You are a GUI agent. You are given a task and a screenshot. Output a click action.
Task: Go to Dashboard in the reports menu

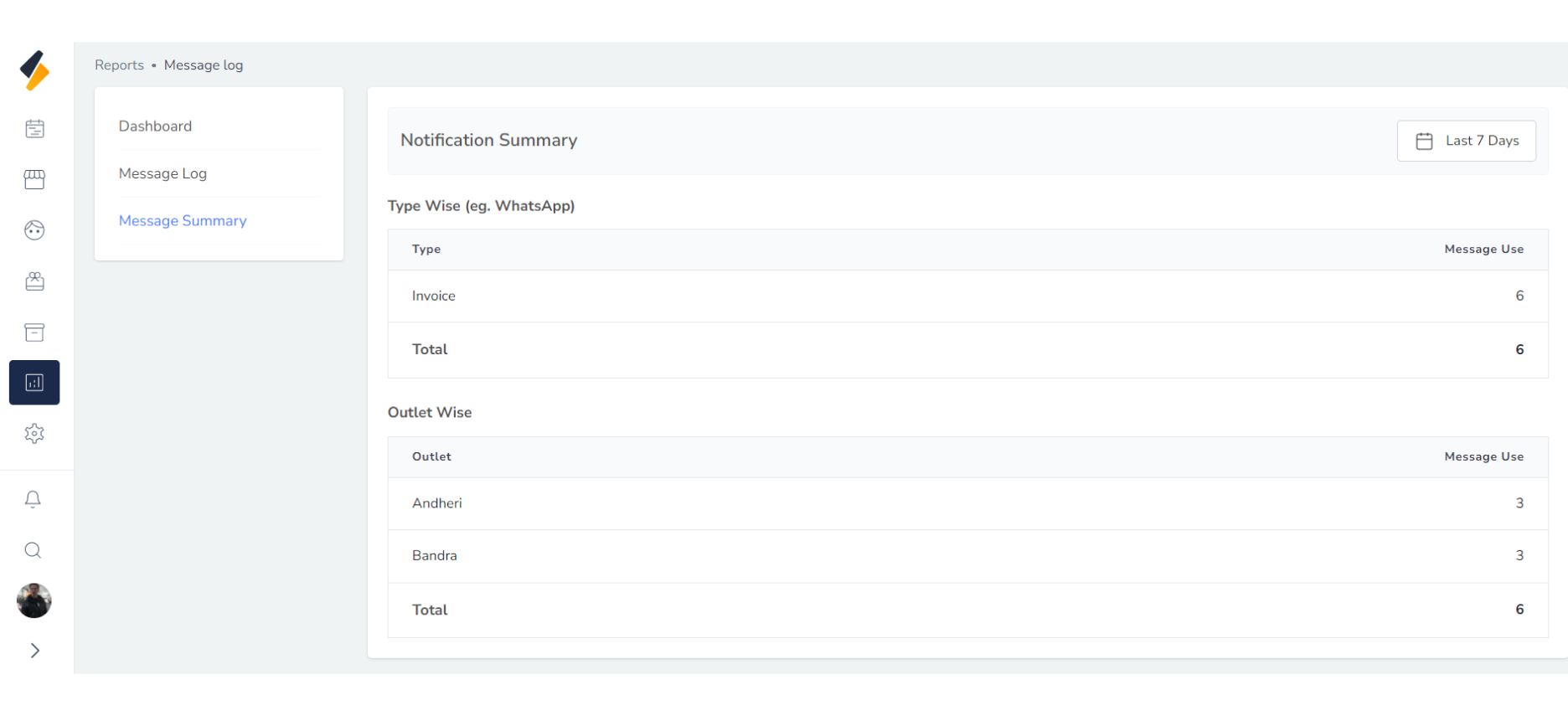(x=155, y=126)
